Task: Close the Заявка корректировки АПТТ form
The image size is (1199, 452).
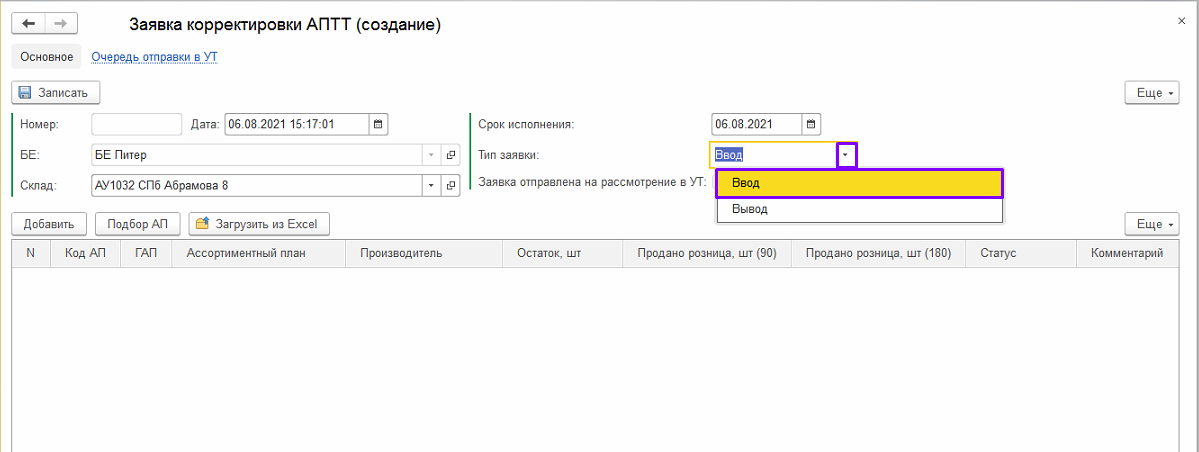Action: (1185, 19)
